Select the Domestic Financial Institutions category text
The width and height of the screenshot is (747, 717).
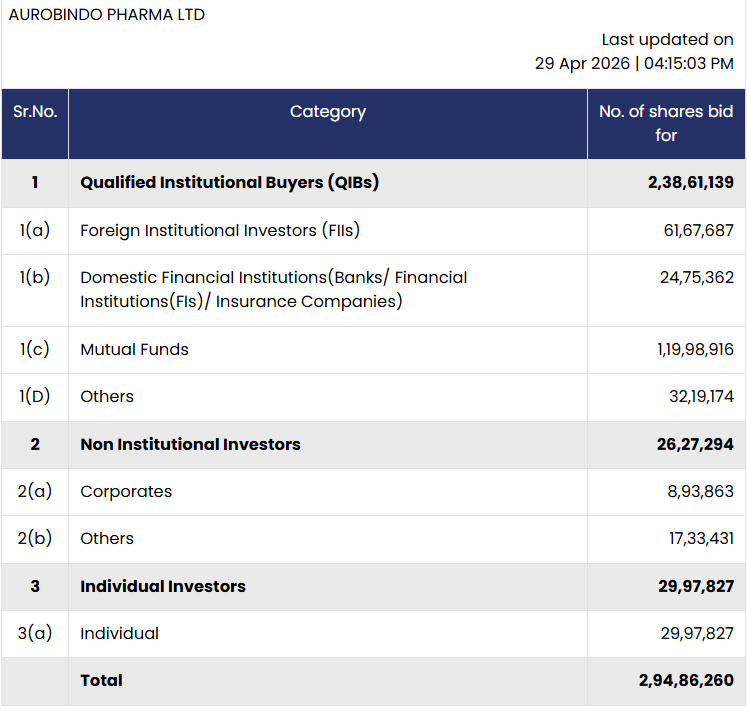[274, 290]
